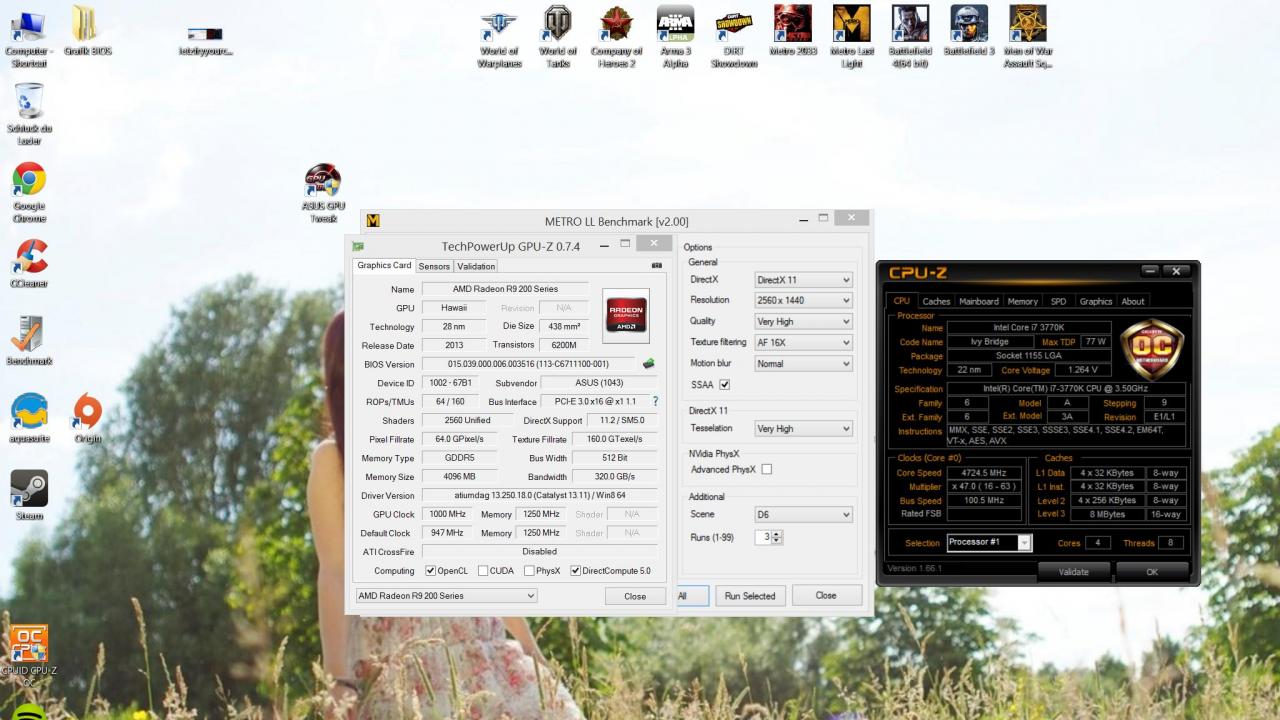Click Close button in Metro LL Benchmark

point(826,595)
